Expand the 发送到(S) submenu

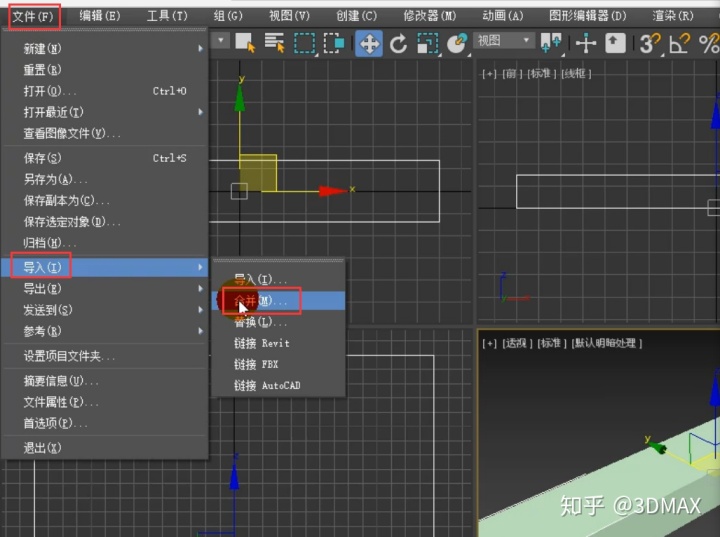tap(105, 310)
